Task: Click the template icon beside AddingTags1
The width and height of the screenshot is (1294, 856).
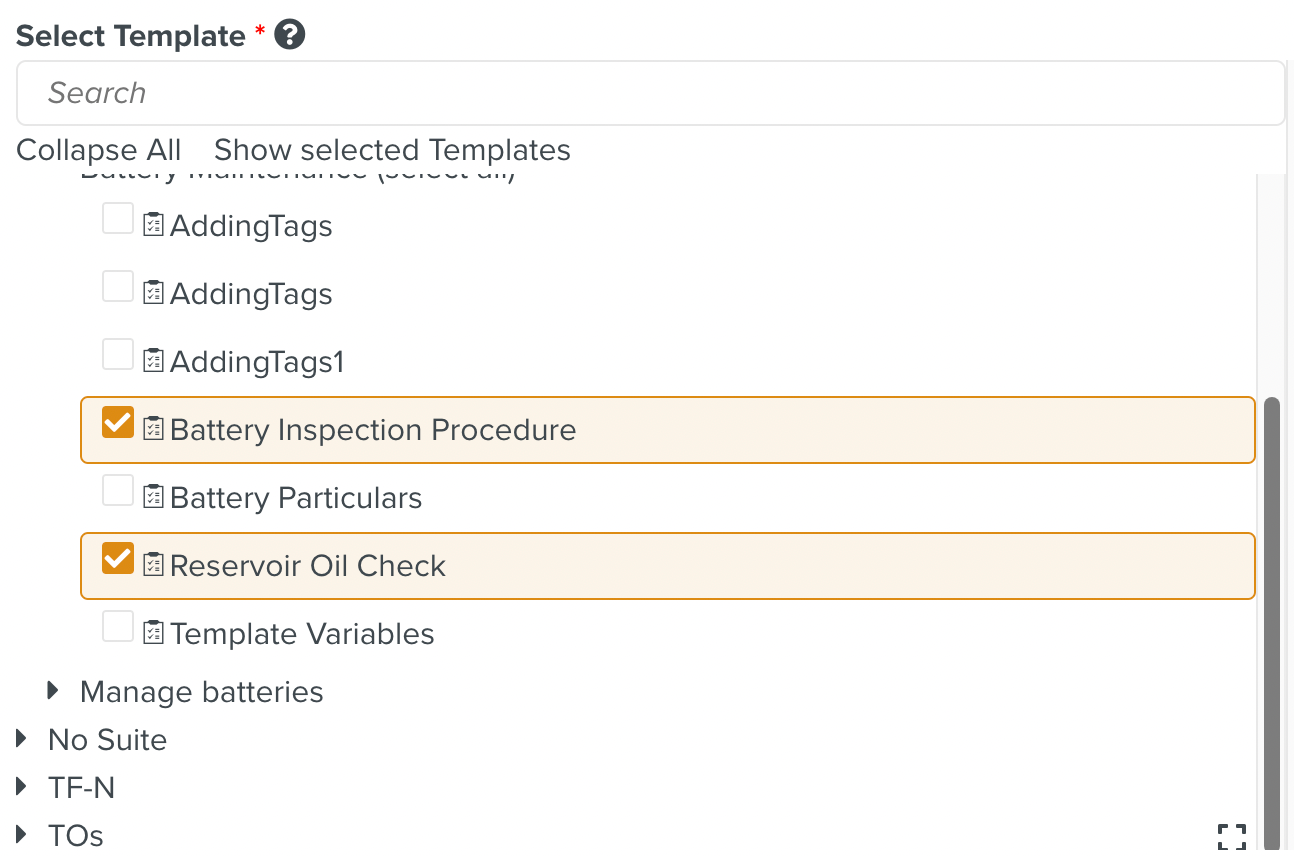Action: 154,361
